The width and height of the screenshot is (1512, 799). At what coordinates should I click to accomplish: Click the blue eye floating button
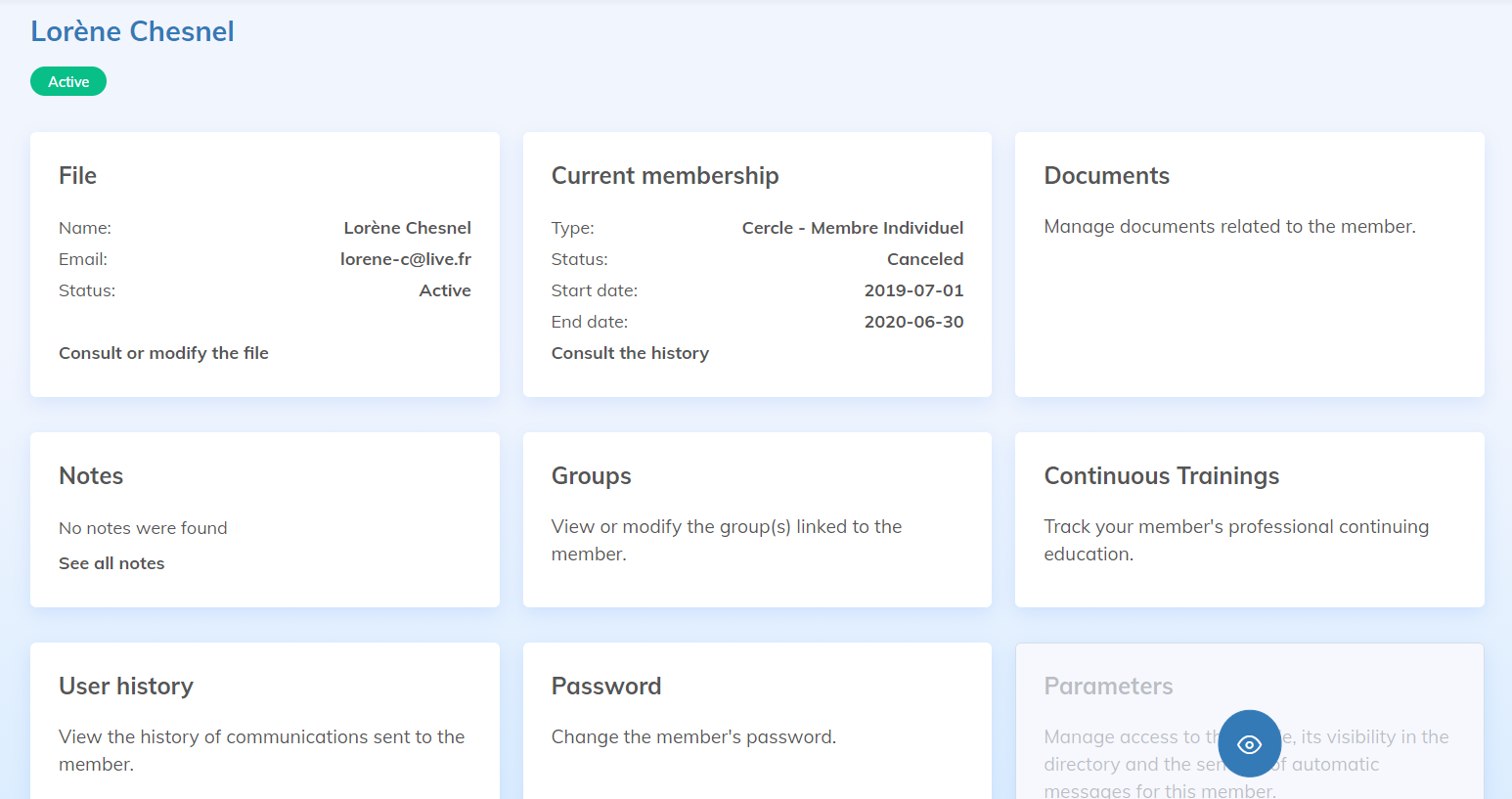click(x=1249, y=743)
